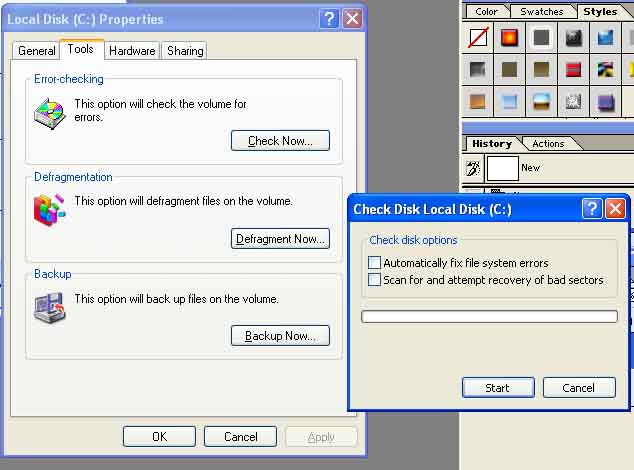Click OK in Local Disk Properties
Image resolution: width=634 pixels, height=470 pixels.
point(159,437)
